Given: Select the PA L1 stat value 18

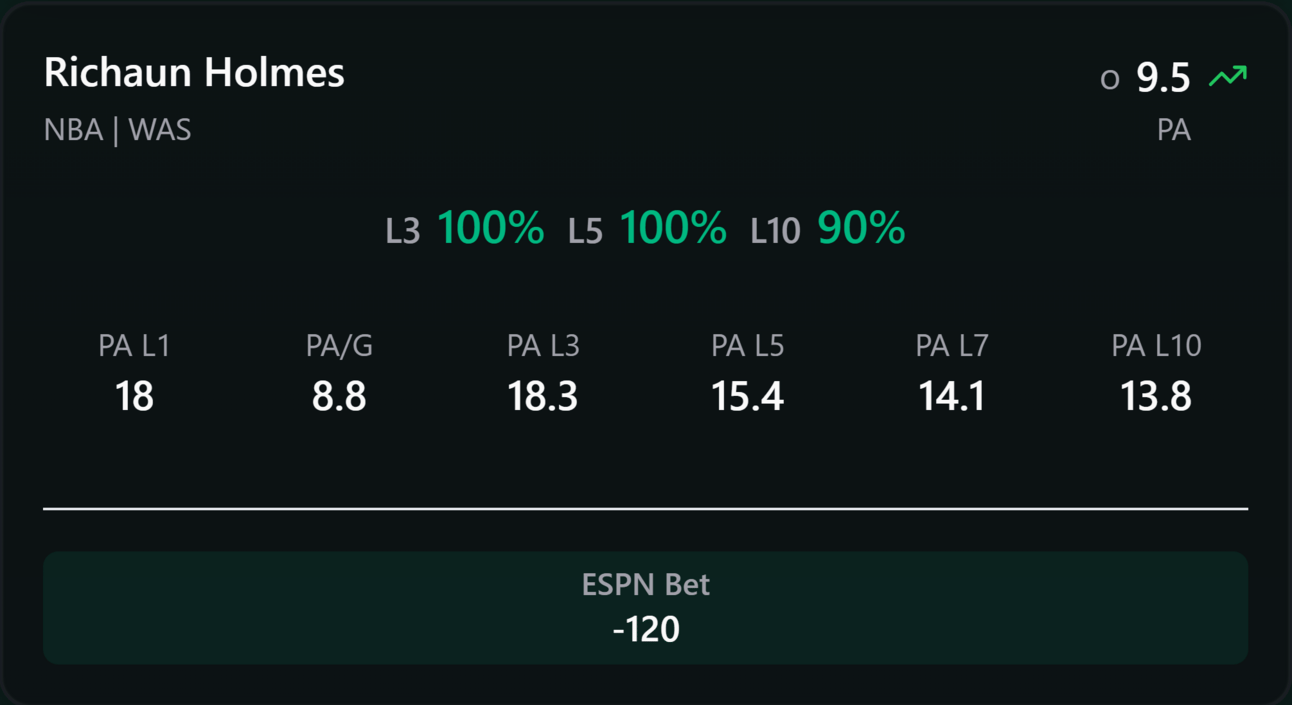Looking at the screenshot, I should point(134,397).
